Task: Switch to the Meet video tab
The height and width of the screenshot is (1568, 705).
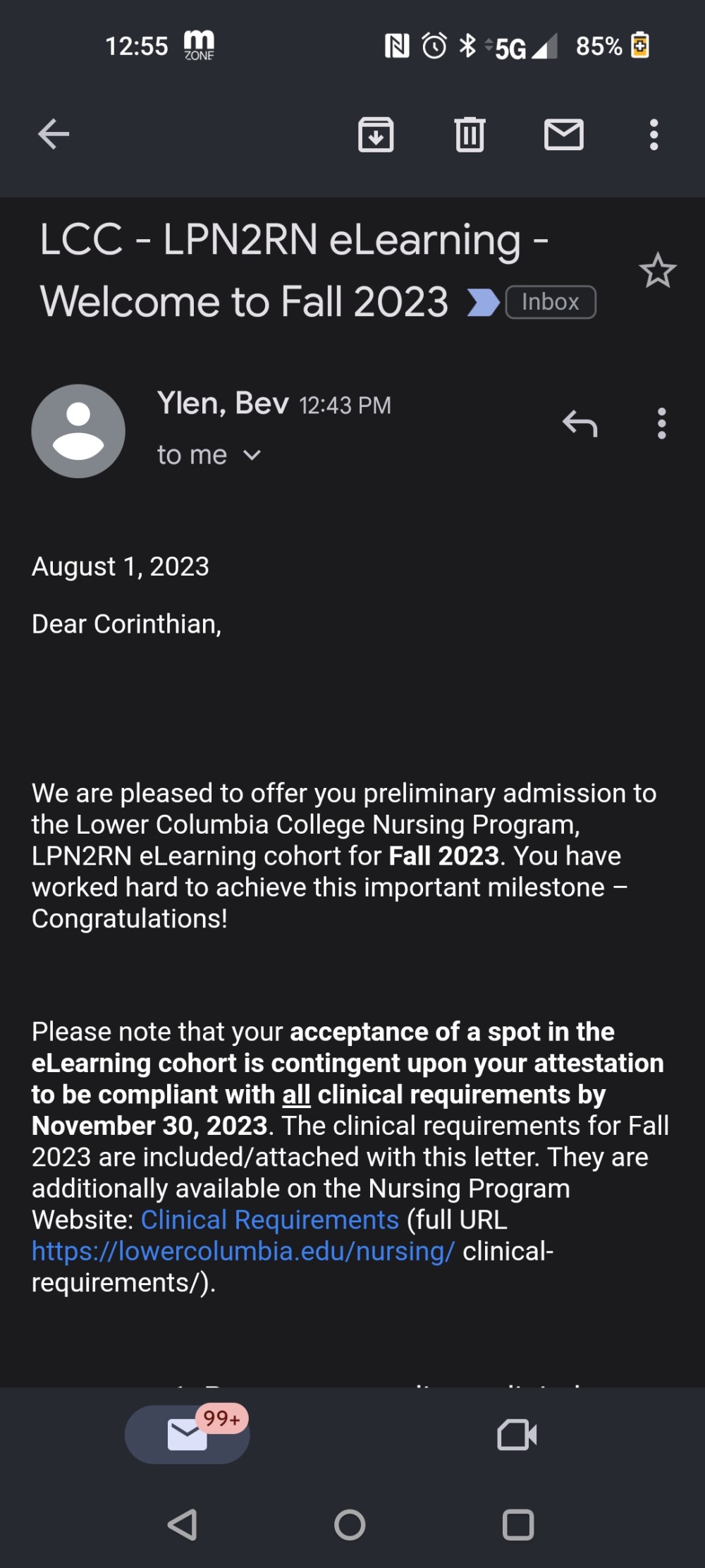Action: pyautogui.click(x=517, y=1434)
